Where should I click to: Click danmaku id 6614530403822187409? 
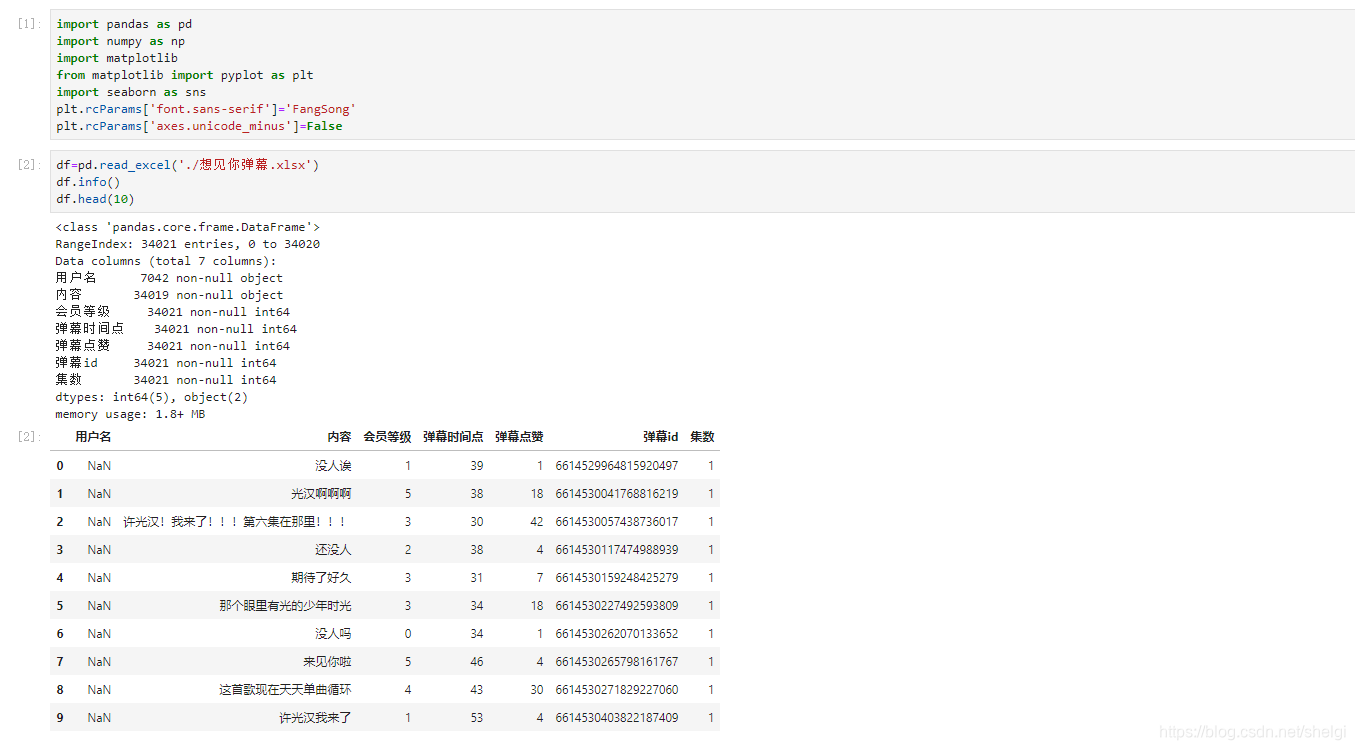click(616, 718)
